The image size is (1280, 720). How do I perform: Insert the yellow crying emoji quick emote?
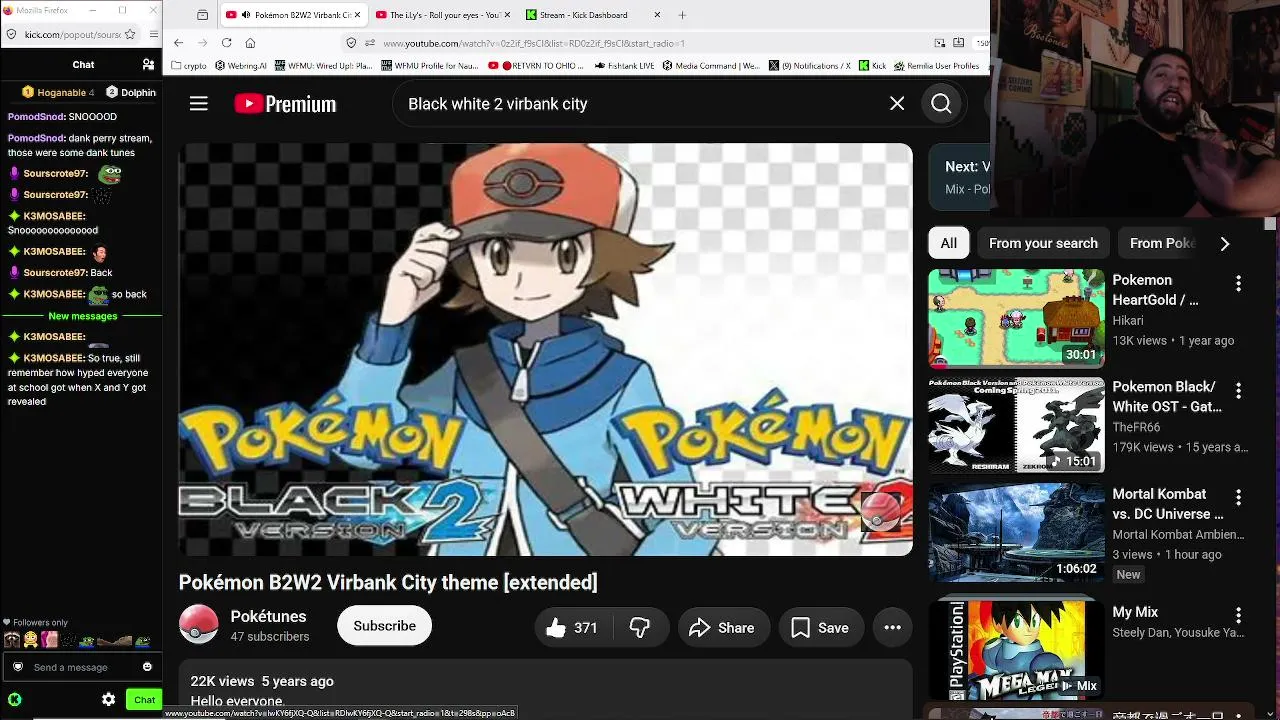pos(30,640)
